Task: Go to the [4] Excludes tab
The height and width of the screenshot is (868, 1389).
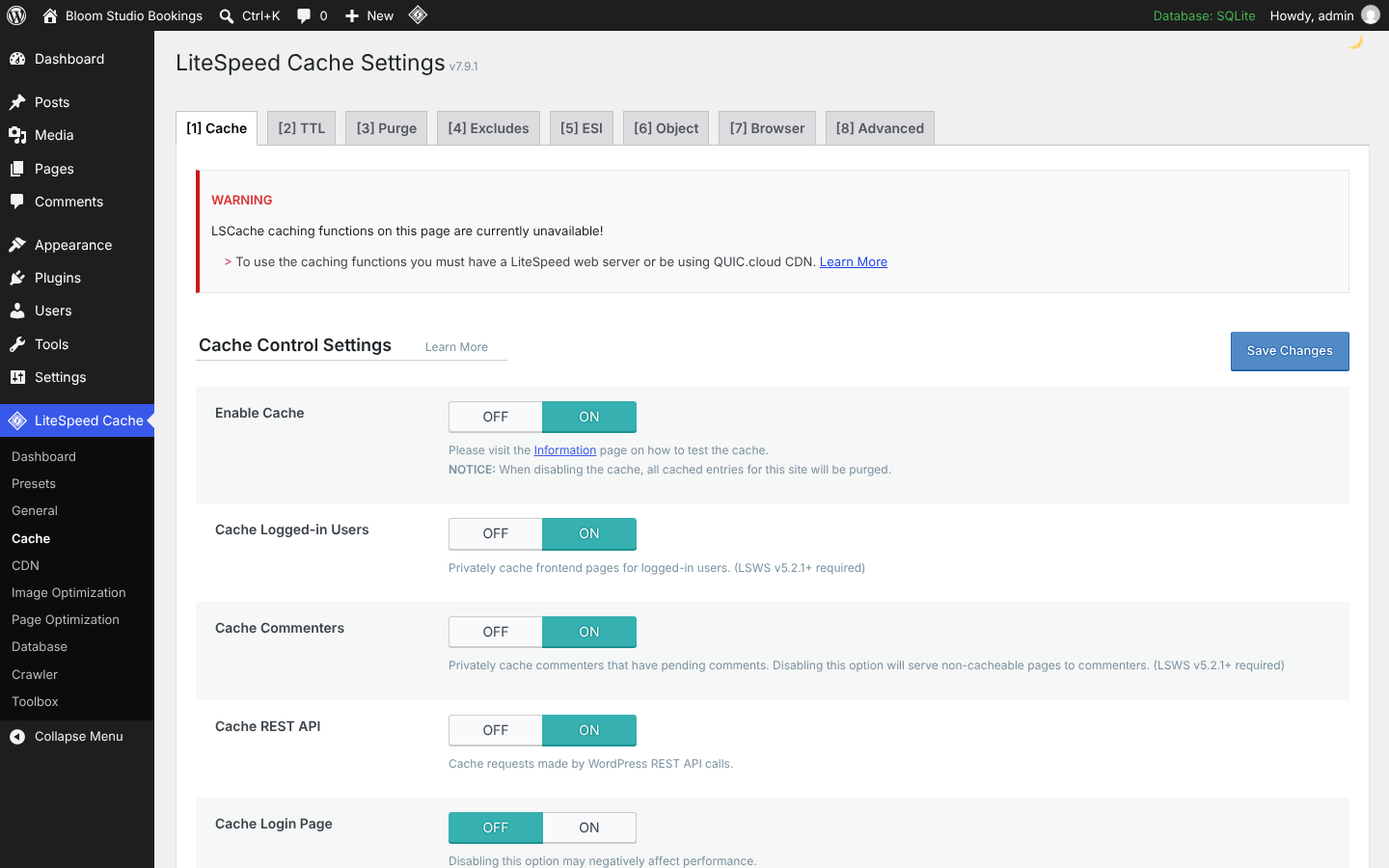Action: (488, 128)
